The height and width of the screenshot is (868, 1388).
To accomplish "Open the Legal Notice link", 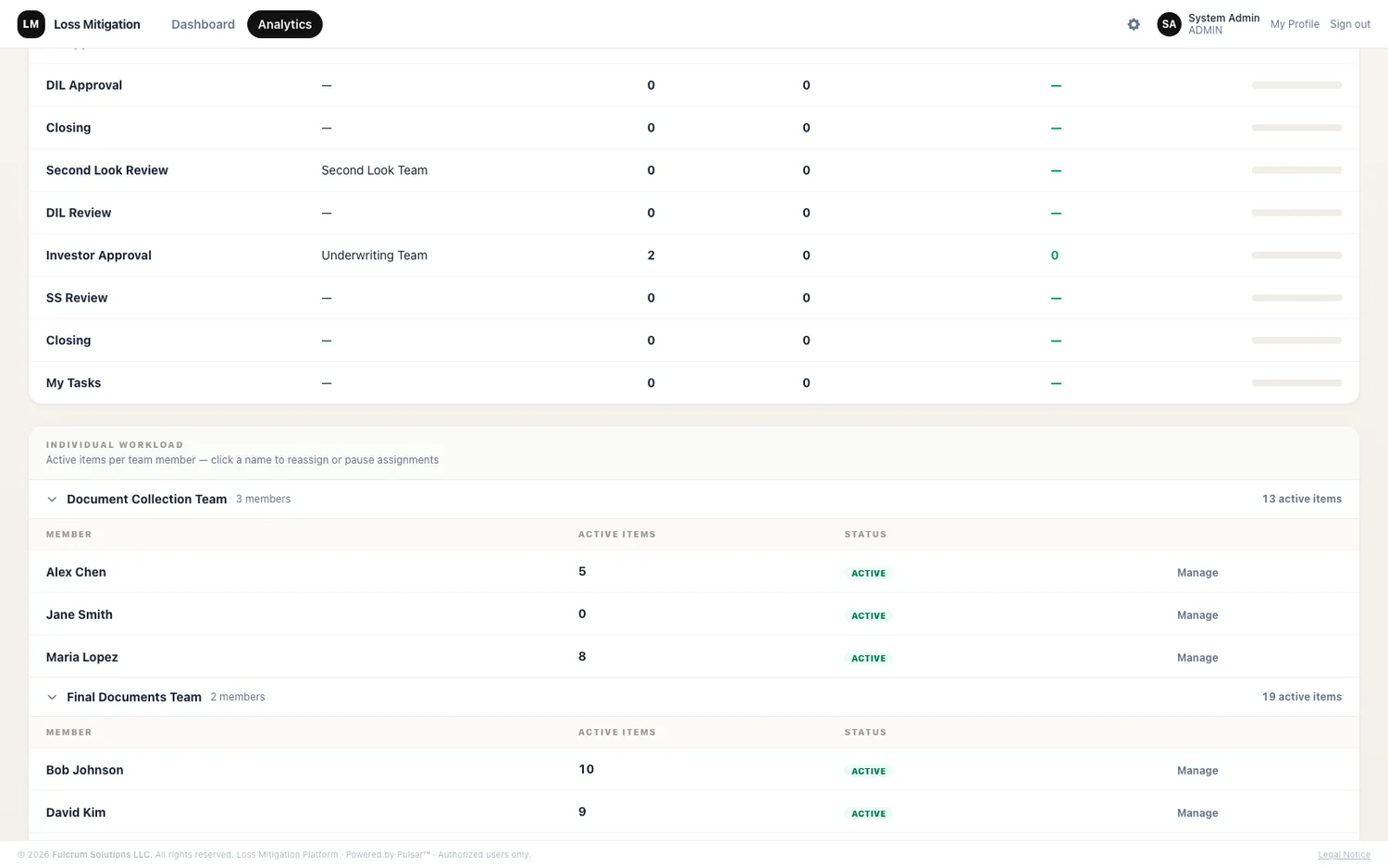I will click(1345, 854).
